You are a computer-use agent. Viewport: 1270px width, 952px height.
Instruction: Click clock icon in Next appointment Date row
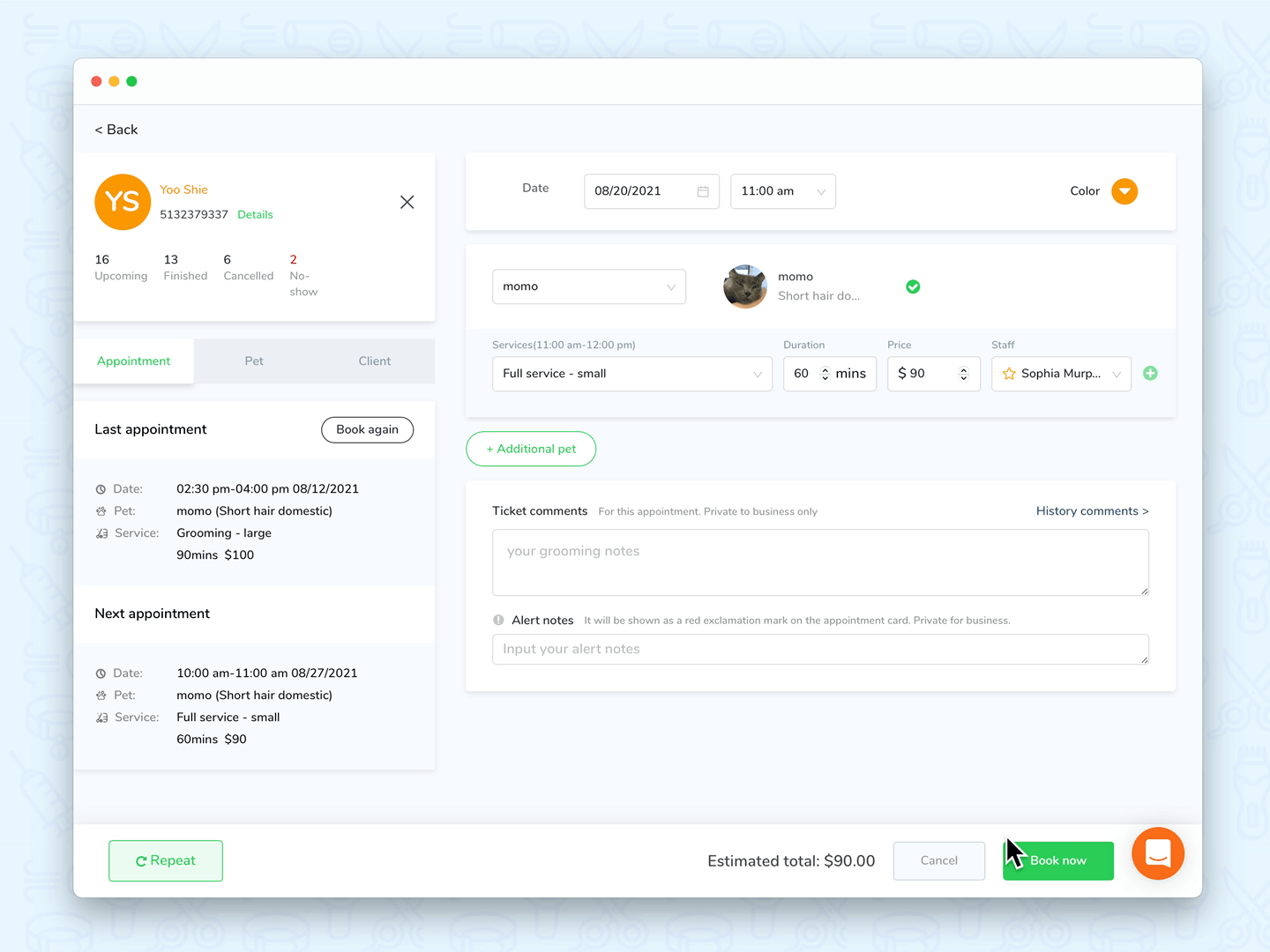(x=101, y=673)
